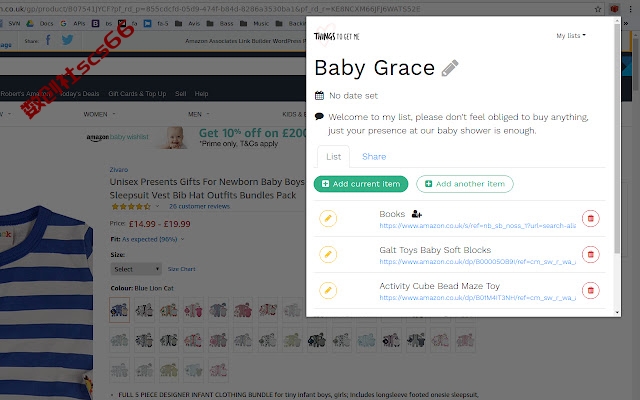Click the Amazon baby wishlist banner
Viewport: 640px width, 400px height.
[196, 138]
